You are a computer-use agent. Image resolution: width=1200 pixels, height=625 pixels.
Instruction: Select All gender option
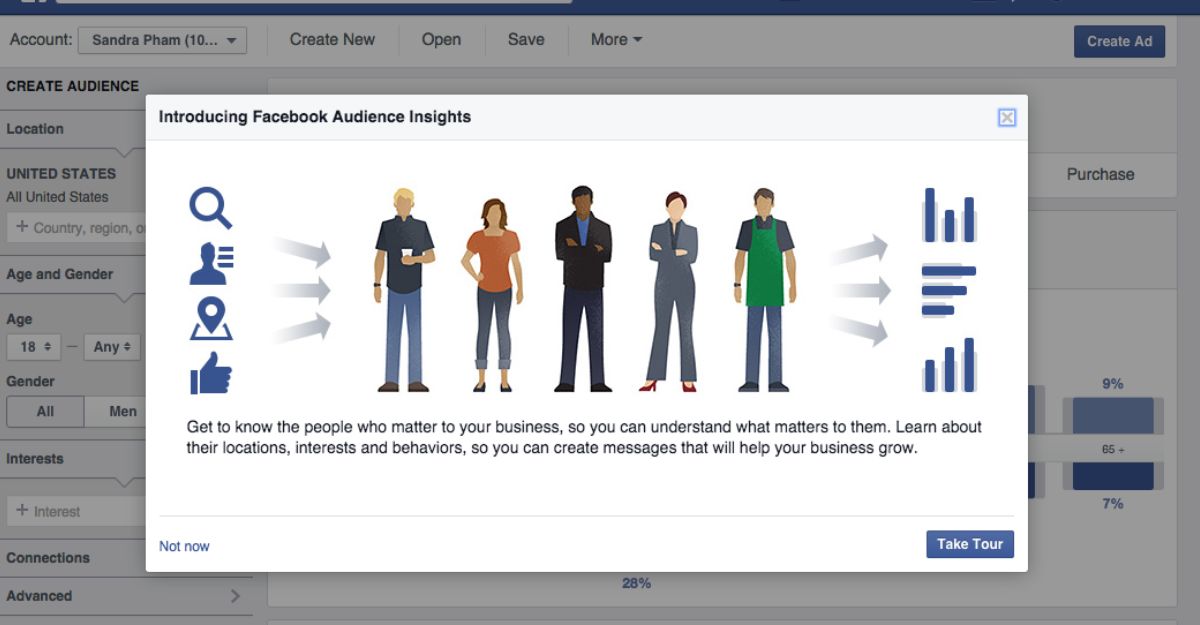point(45,411)
